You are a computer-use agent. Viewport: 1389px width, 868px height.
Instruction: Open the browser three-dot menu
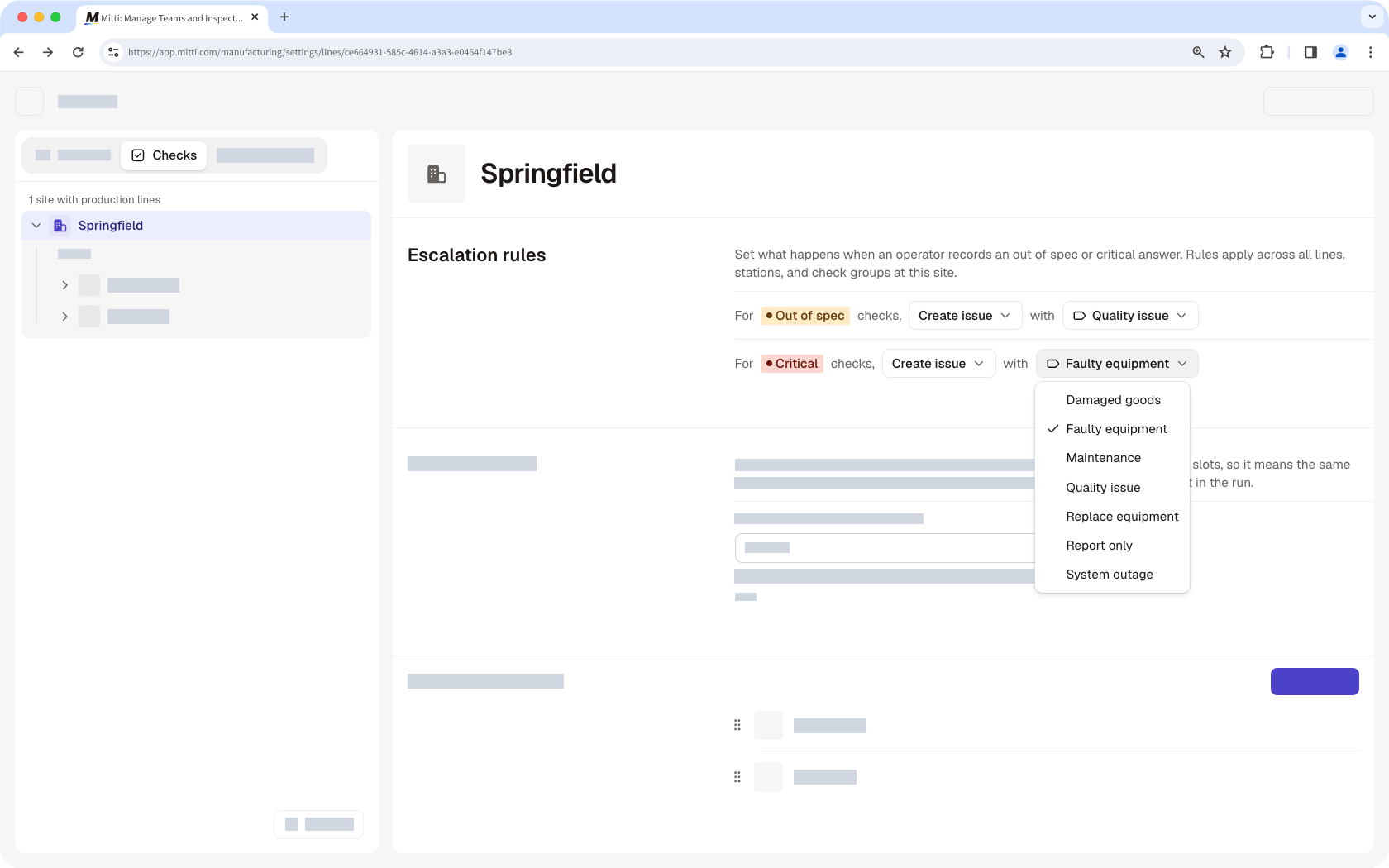pyautogui.click(x=1371, y=52)
